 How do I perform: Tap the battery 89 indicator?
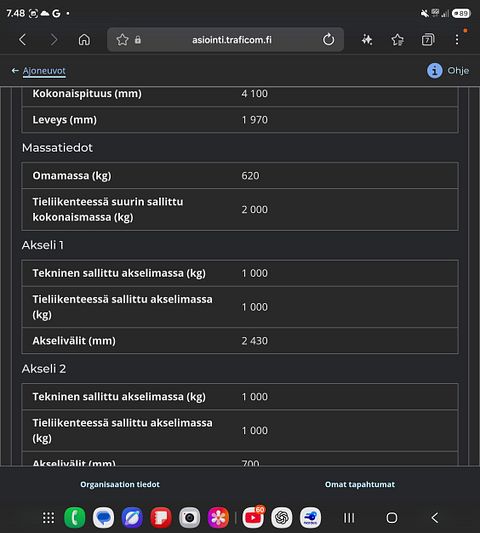point(461,13)
